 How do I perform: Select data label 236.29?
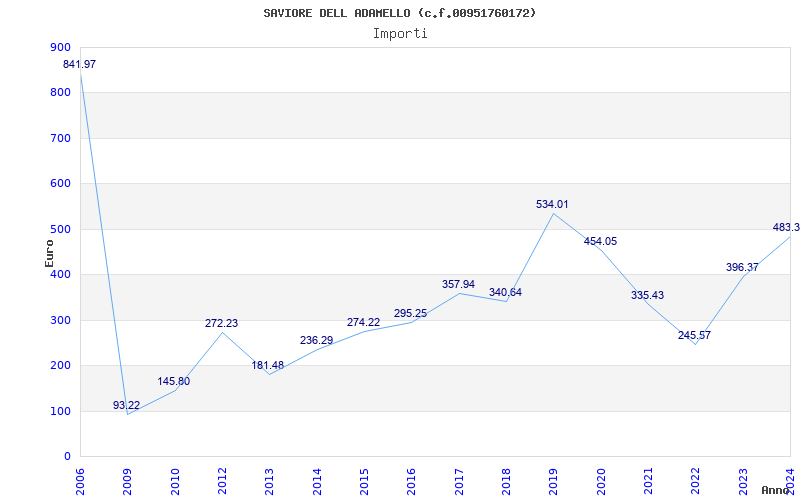coord(316,340)
